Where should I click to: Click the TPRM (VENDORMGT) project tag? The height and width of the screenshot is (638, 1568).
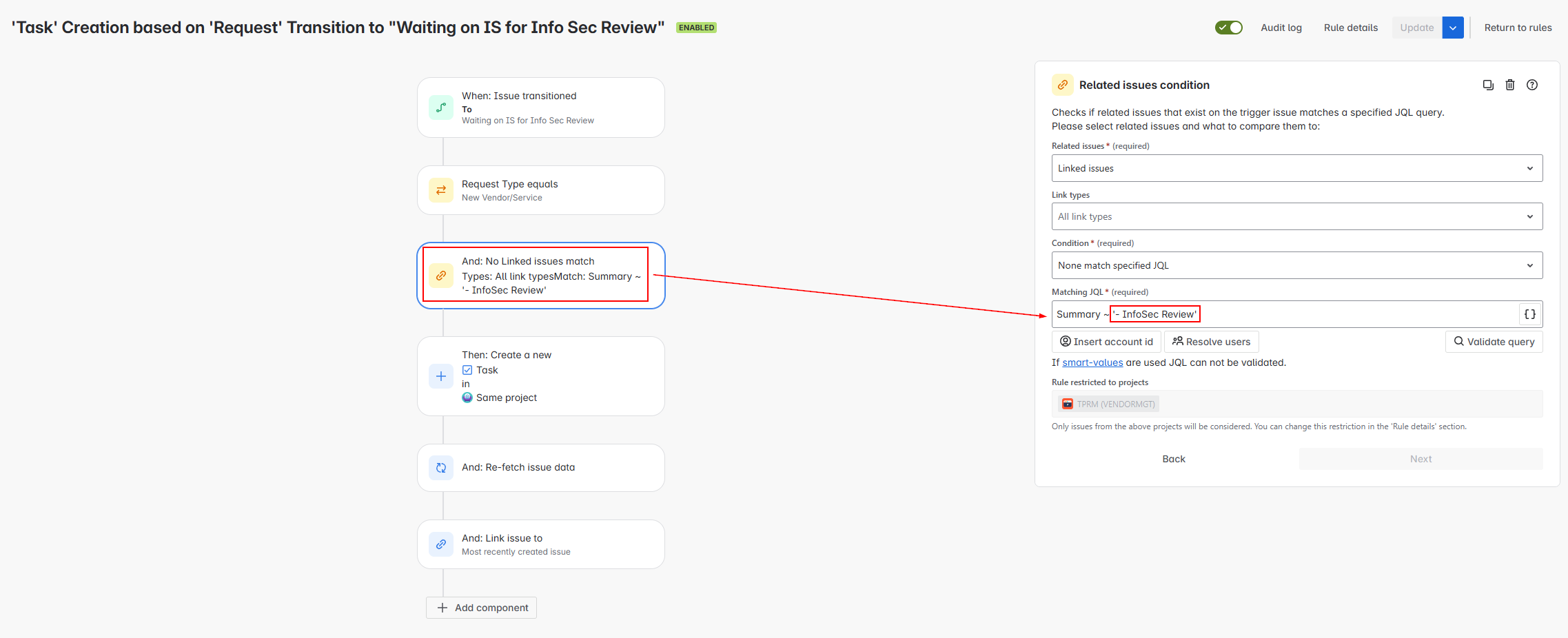pyautogui.click(x=1108, y=404)
